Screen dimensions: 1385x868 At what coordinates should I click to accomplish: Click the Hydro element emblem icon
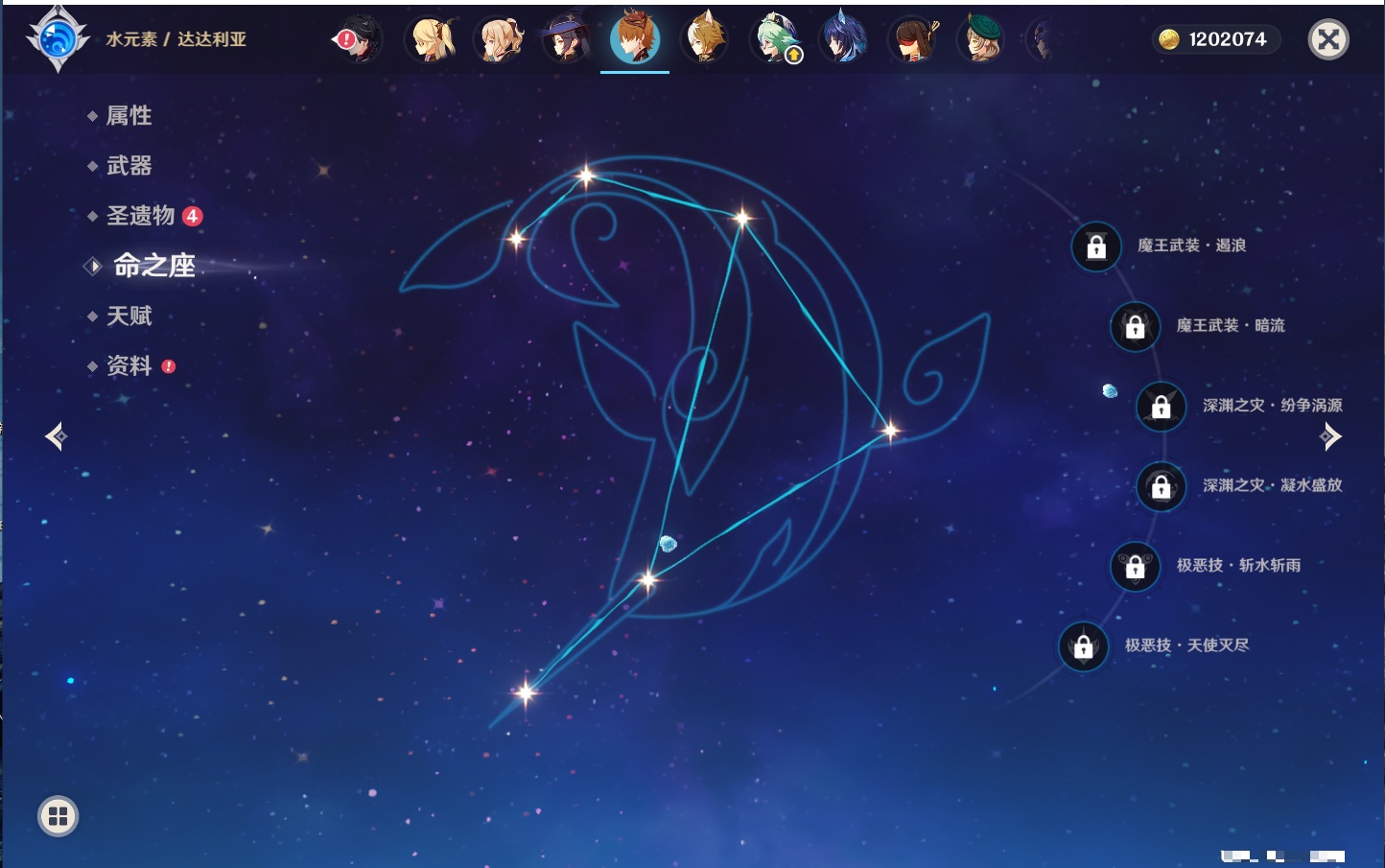58,39
